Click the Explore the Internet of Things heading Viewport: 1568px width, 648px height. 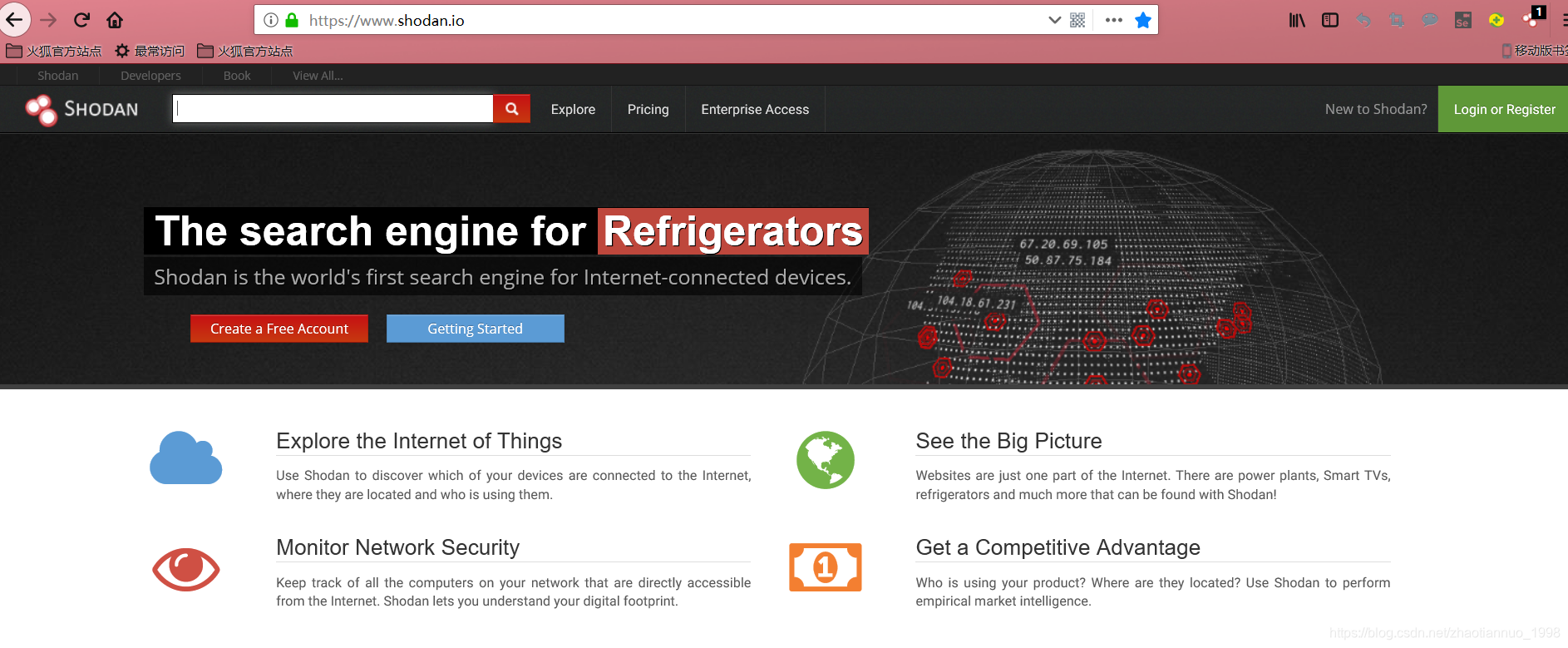[x=419, y=441]
